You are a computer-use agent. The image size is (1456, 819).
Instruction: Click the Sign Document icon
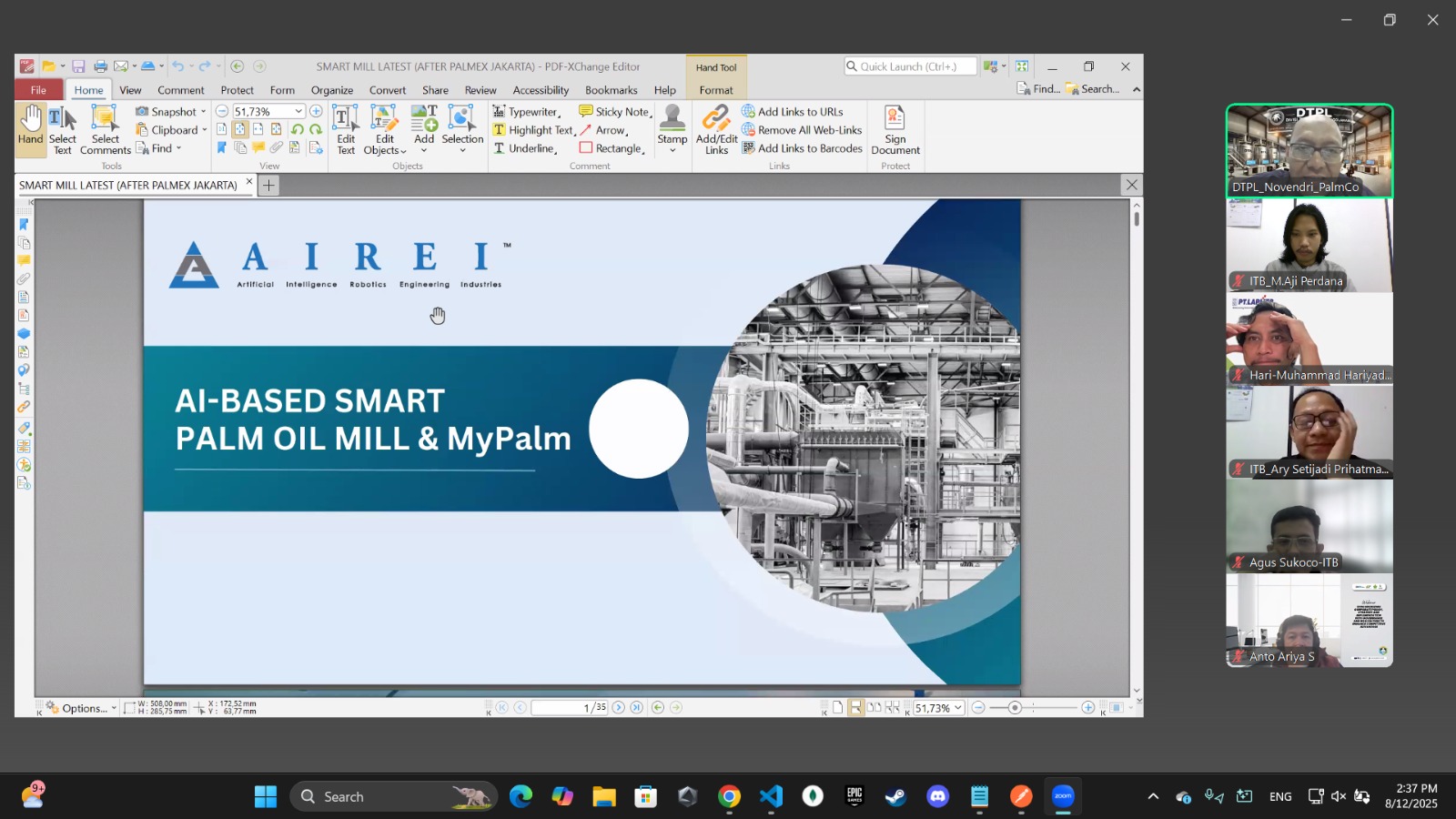click(895, 117)
